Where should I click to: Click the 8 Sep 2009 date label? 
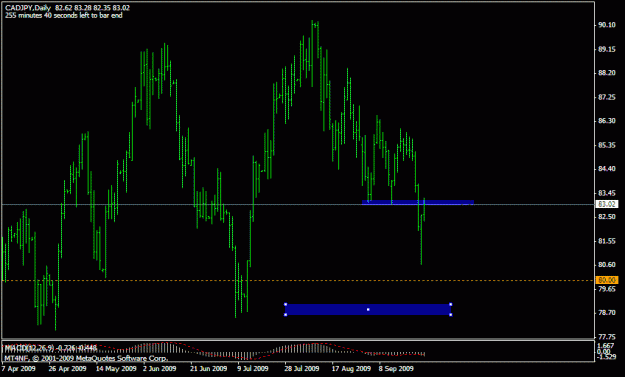[396, 369]
